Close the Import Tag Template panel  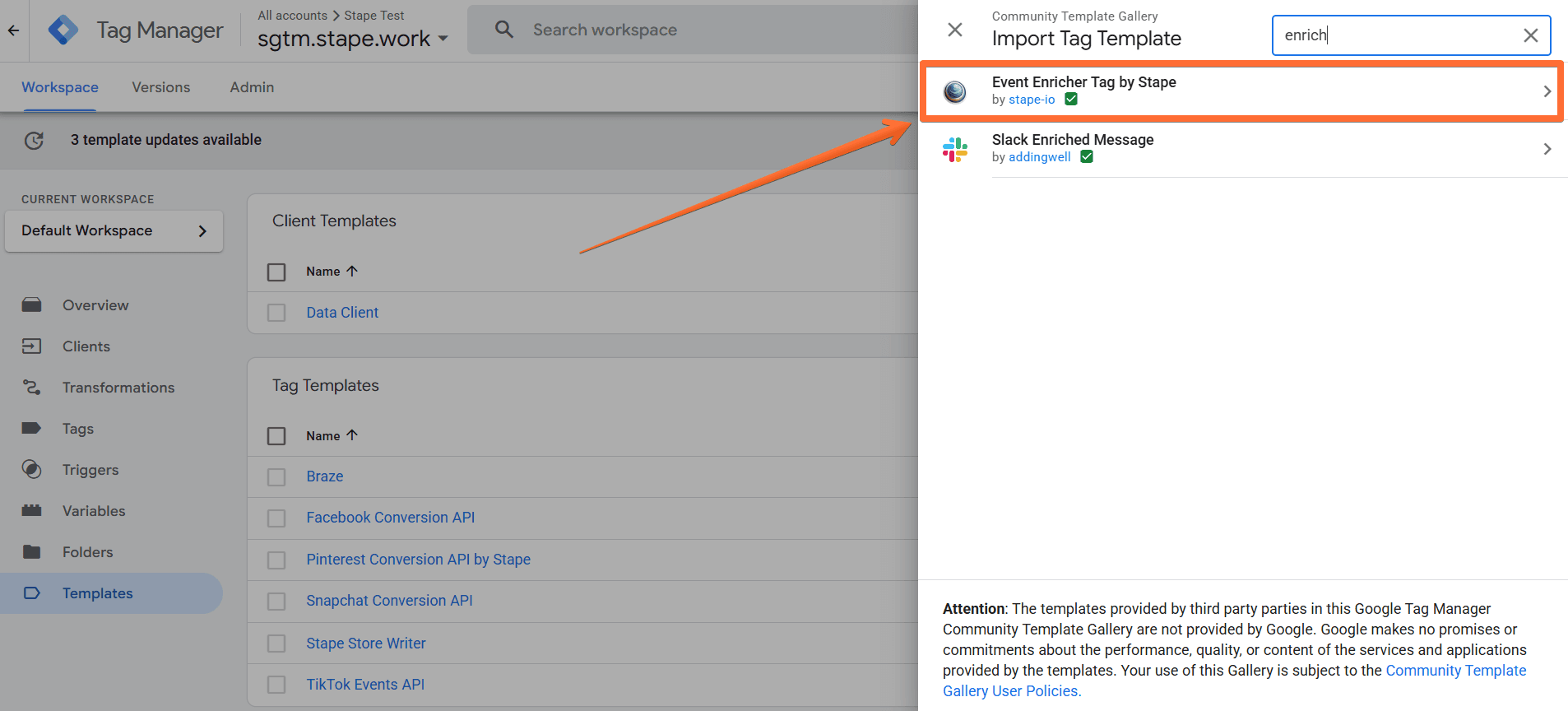click(x=955, y=30)
